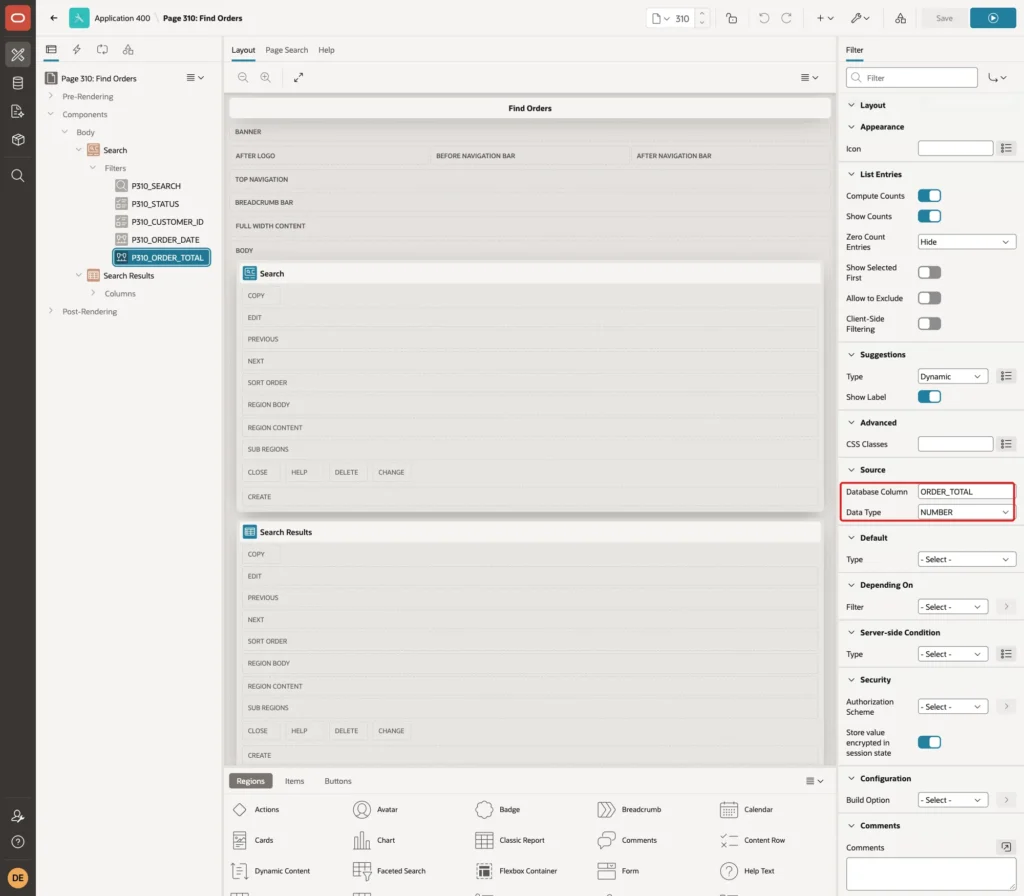The width and height of the screenshot is (1024, 896).
Task: Expand the layout pane to full size
Action: pyautogui.click(x=298, y=77)
